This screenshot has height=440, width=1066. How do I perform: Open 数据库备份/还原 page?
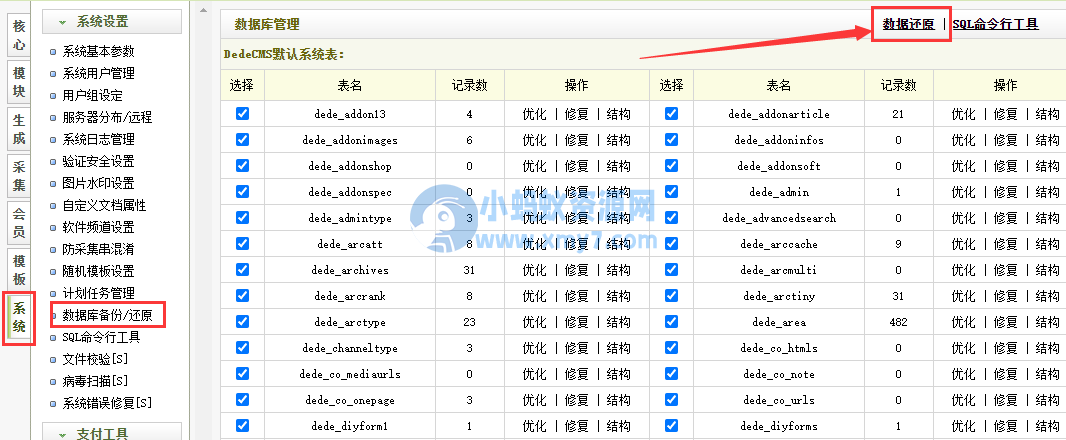[x=107, y=316]
